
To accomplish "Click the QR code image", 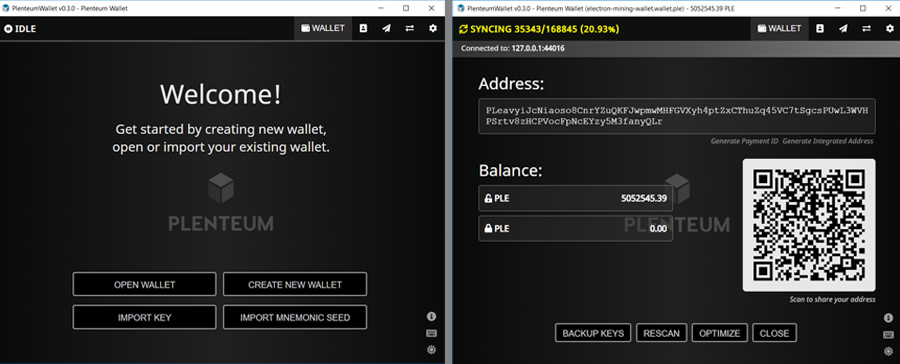I will click(809, 225).
